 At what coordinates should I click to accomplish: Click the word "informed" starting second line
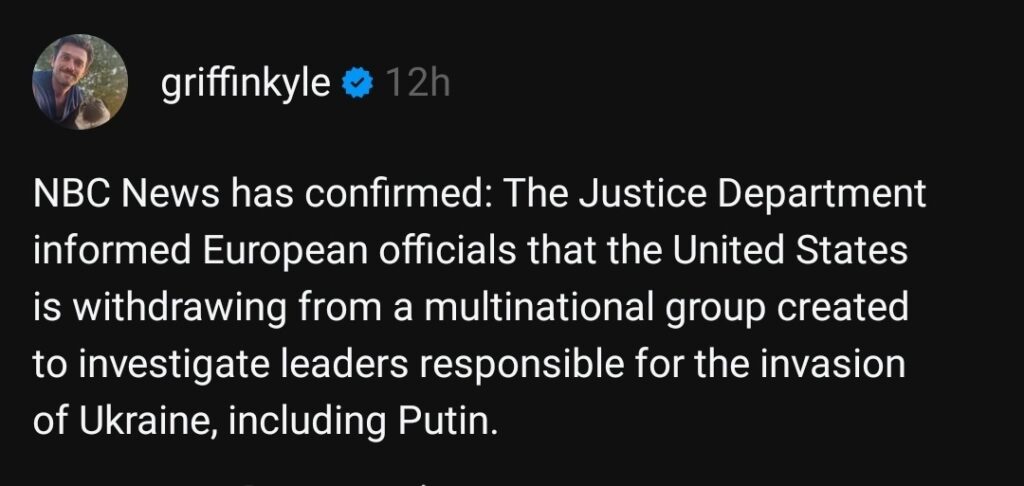click(x=107, y=251)
